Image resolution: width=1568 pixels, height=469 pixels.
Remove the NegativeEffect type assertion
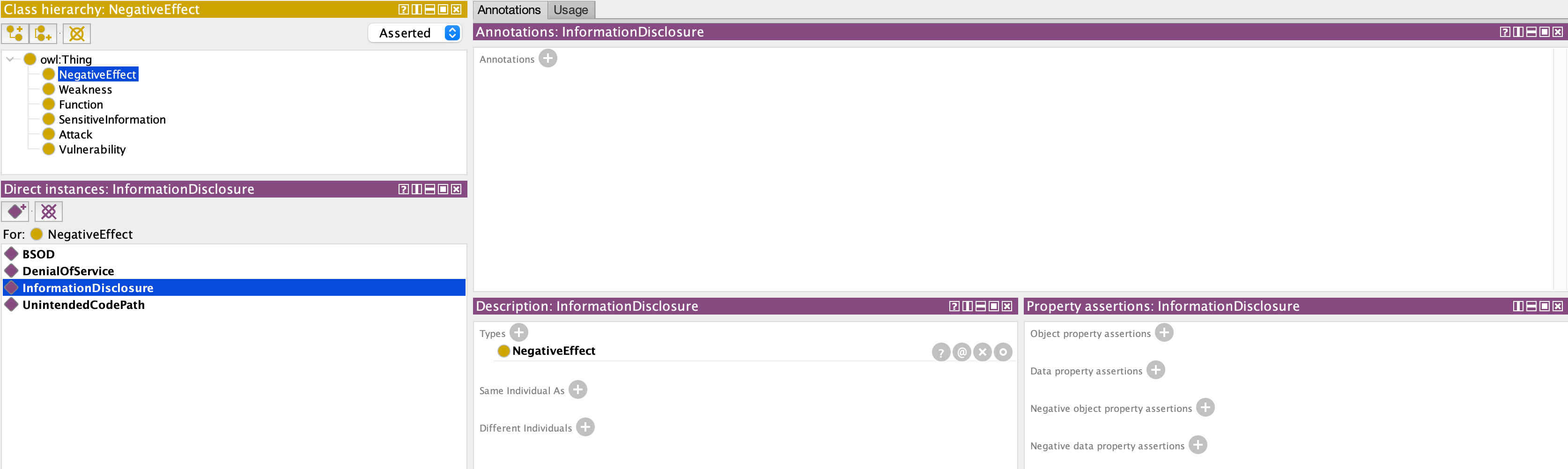pyautogui.click(x=982, y=352)
